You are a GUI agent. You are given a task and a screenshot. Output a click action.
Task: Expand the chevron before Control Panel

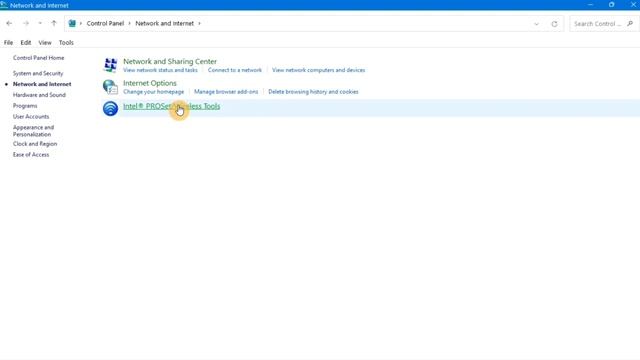click(81, 23)
